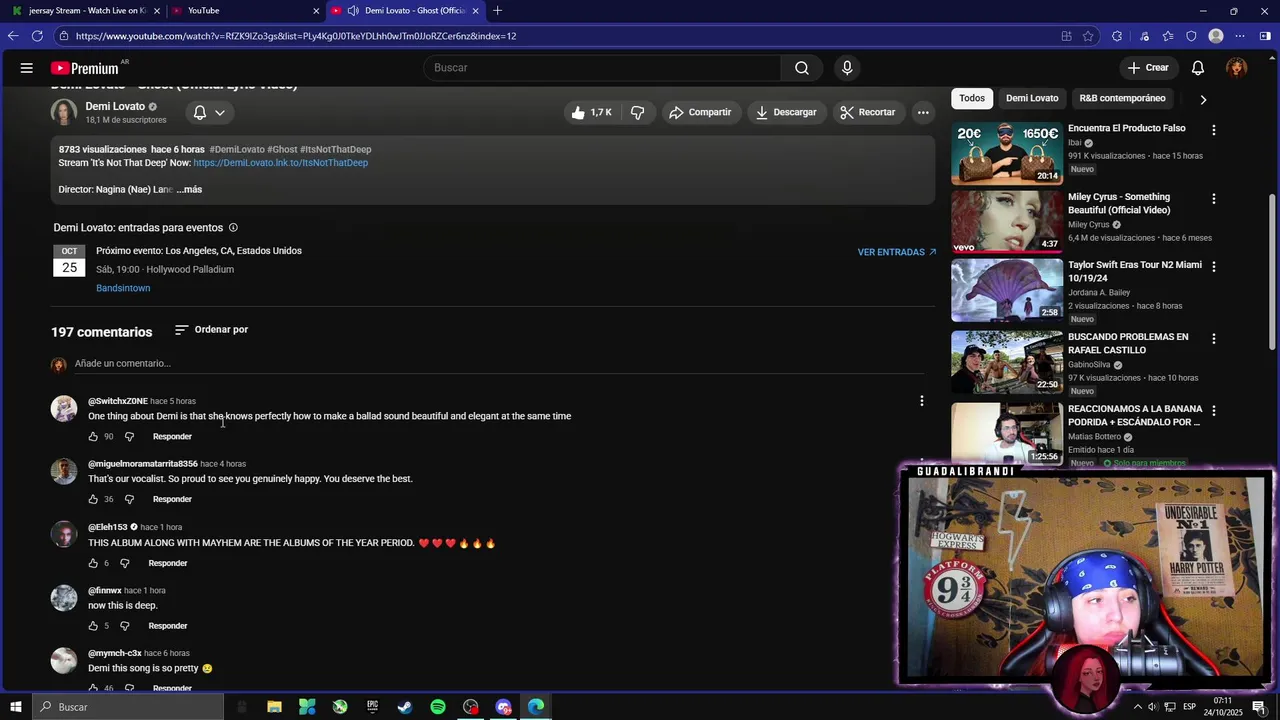Viewport: 1280px width, 720px height.
Task: Show event tickets info icon
Action: [x=233, y=228]
